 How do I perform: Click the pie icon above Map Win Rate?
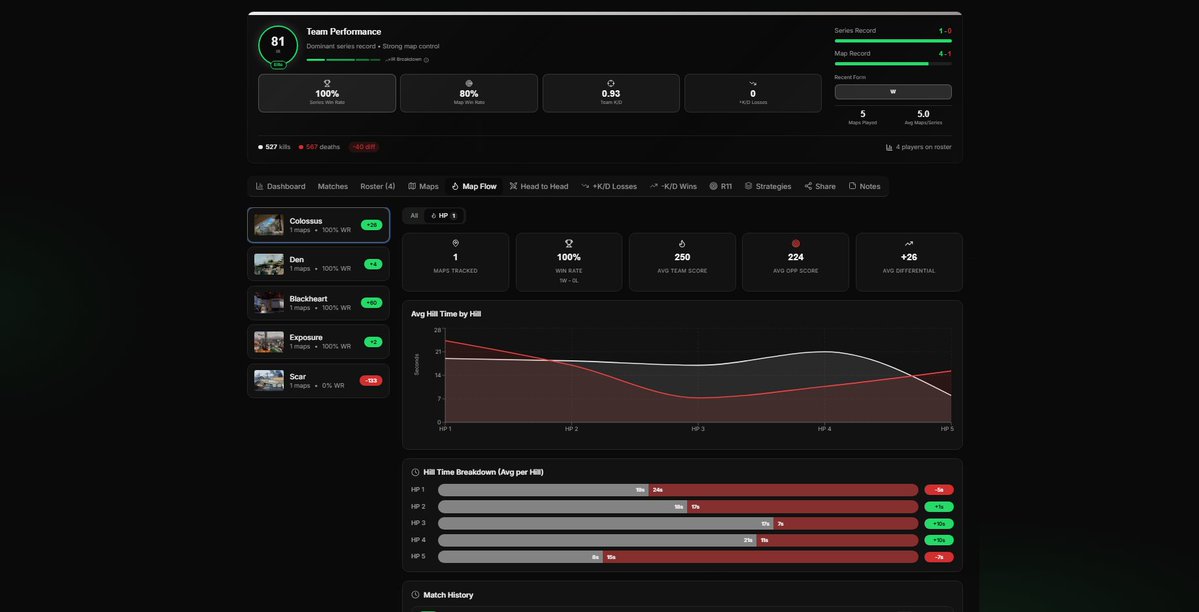469,83
